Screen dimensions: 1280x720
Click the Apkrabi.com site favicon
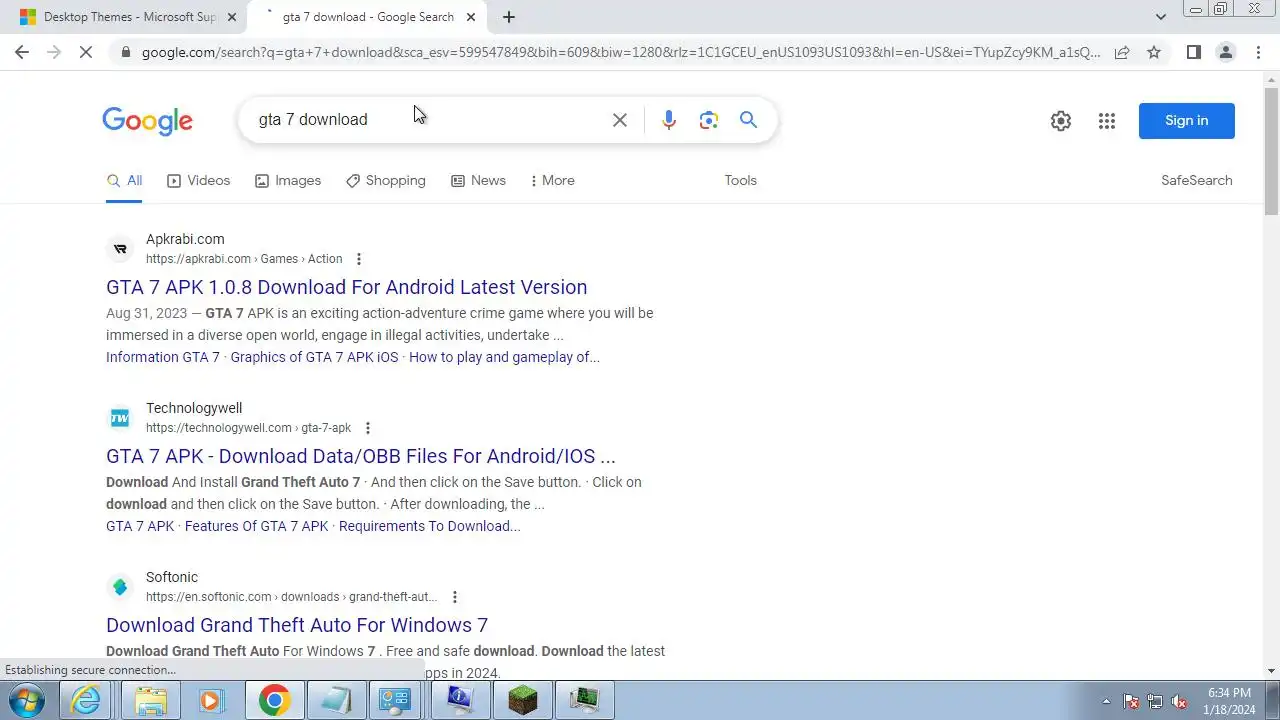tap(120, 249)
